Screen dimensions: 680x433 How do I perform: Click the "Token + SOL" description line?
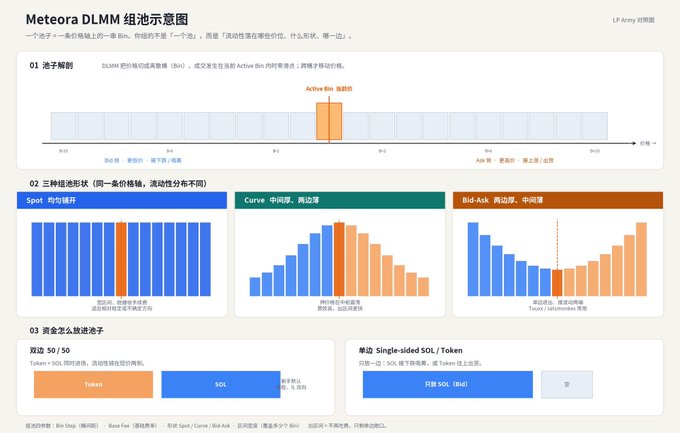point(88,363)
